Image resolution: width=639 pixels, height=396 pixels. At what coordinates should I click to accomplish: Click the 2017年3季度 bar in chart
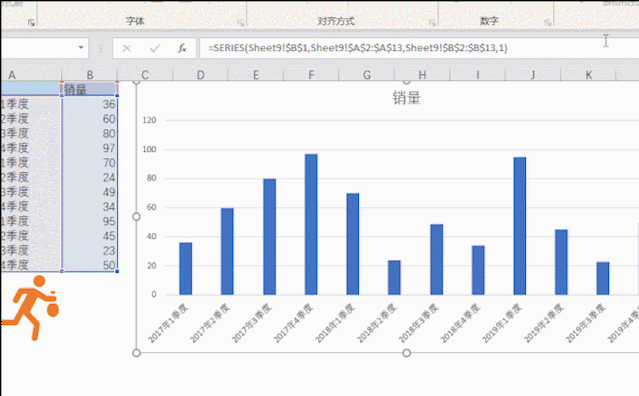[269, 237]
